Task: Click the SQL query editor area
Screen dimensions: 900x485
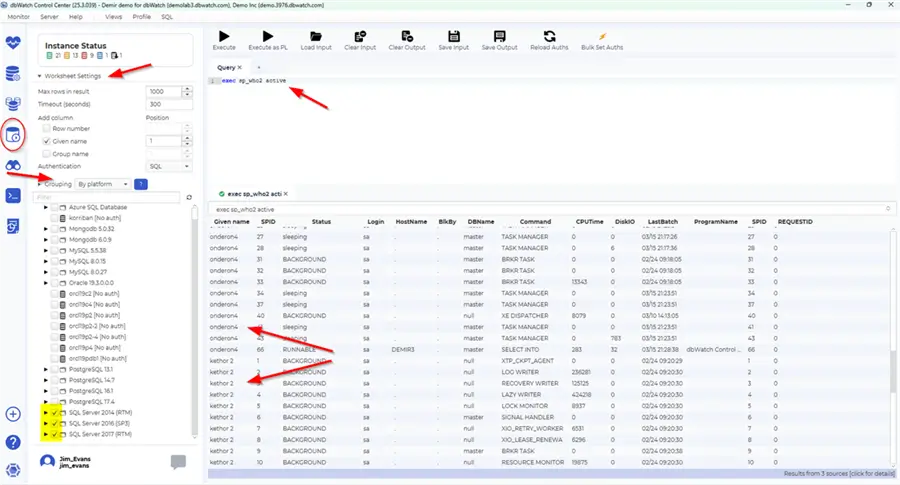Action: pos(551,129)
